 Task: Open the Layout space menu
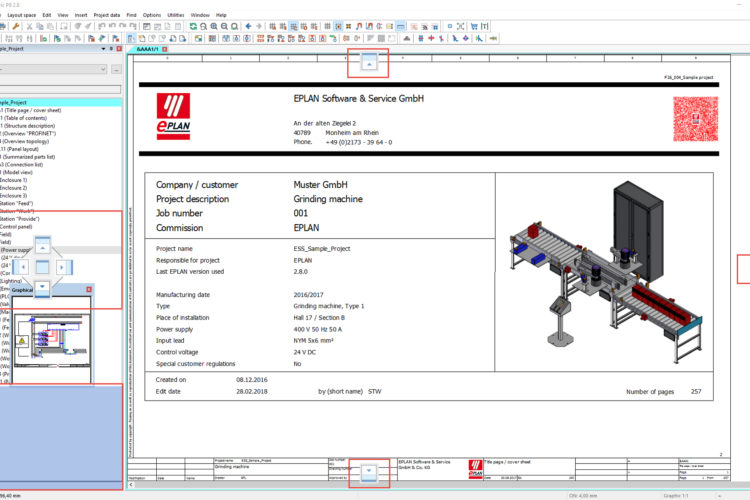click(x=22, y=15)
